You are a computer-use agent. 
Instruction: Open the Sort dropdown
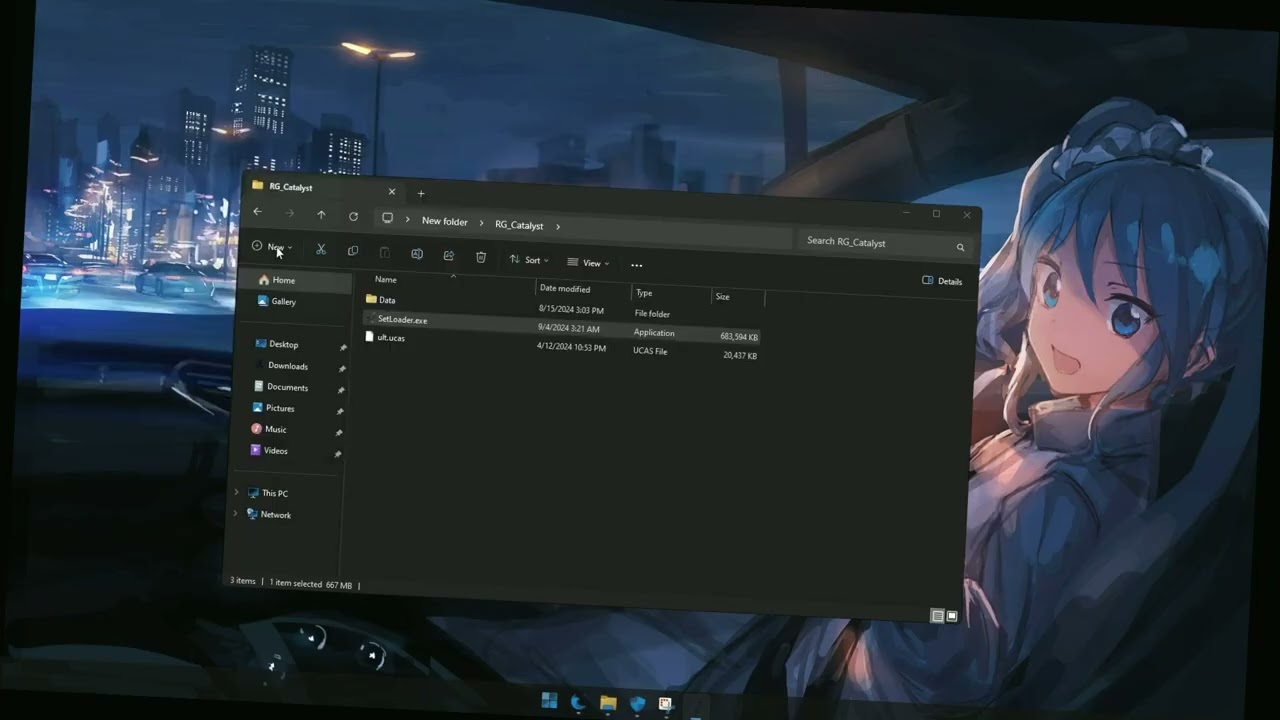pos(529,260)
